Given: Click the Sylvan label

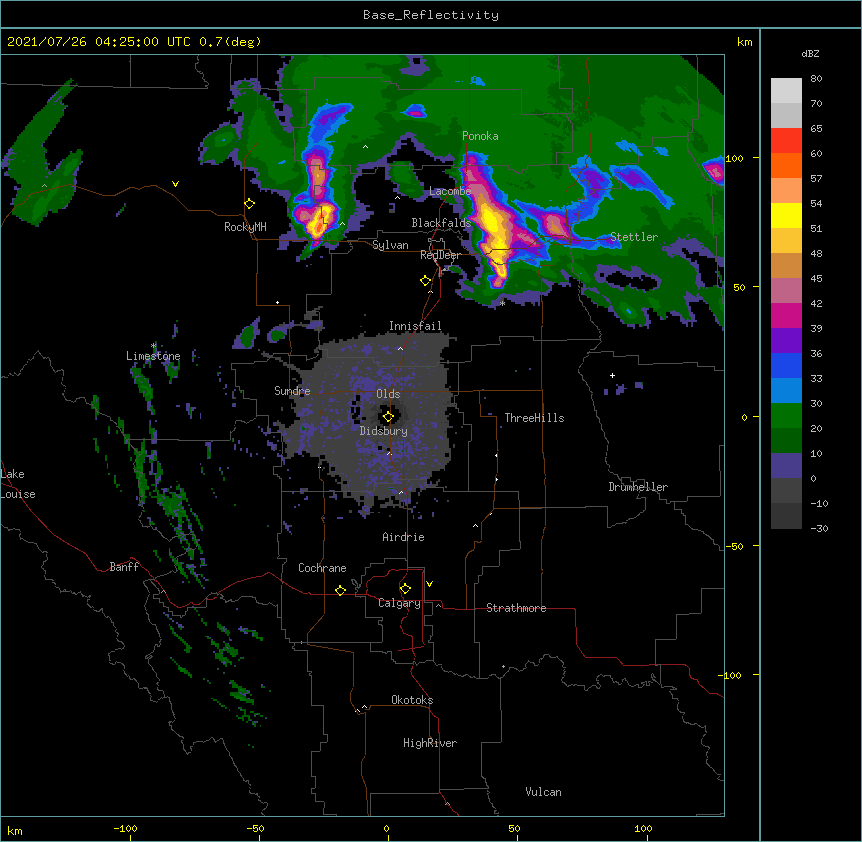Looking at the screenshot, I should (390, 245).
